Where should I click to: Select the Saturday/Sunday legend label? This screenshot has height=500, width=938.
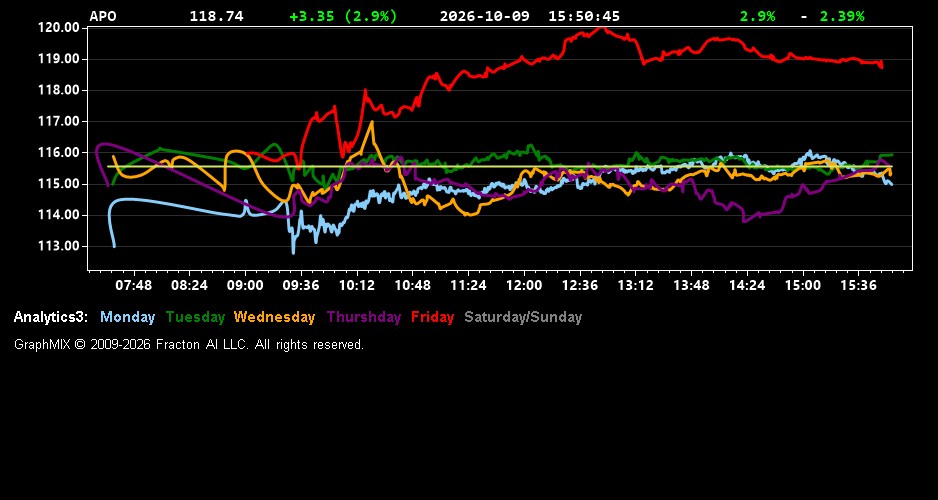point(523,317)
